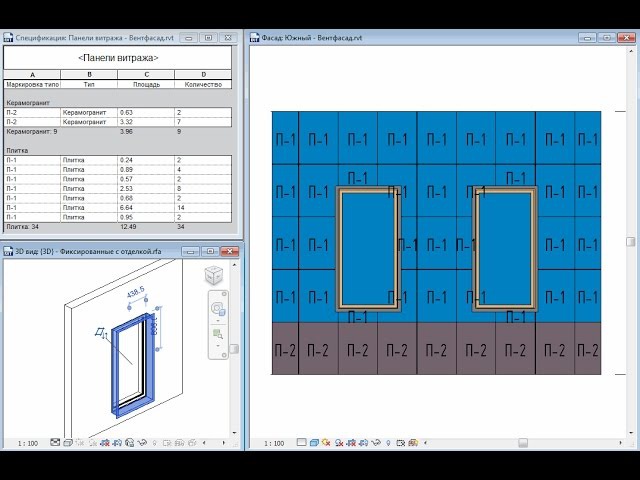The height and width of the screenshot is (480, 640).
Task: Toggle Show Crop Region in the 3D view bar
Action: click(x=117, y=443)
